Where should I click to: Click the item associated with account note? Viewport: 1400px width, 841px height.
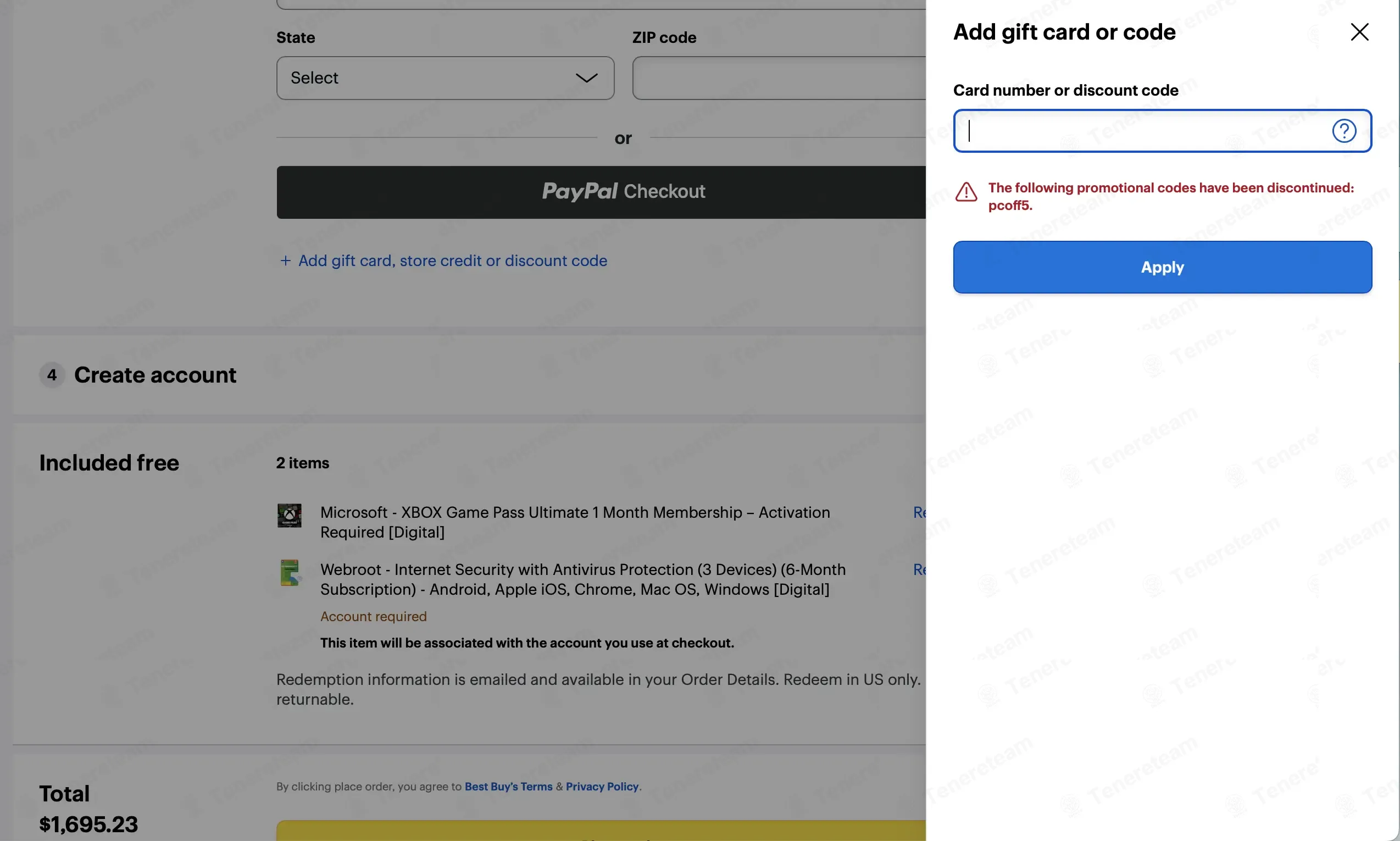(527, 643)
